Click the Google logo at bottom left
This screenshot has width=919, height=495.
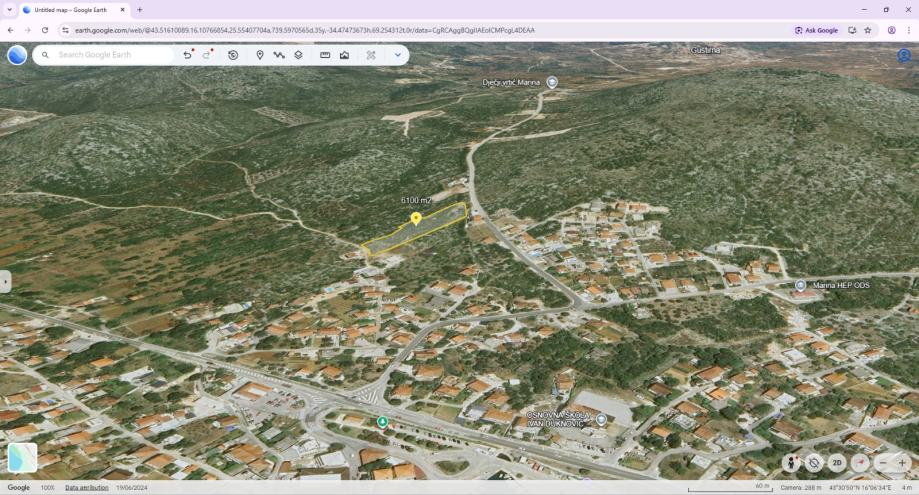click(x=19, y=487)
